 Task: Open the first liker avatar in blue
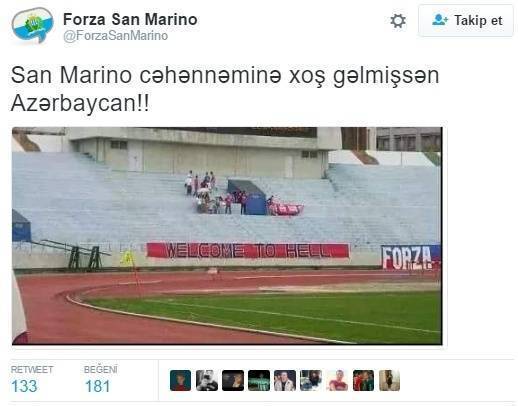180,380
